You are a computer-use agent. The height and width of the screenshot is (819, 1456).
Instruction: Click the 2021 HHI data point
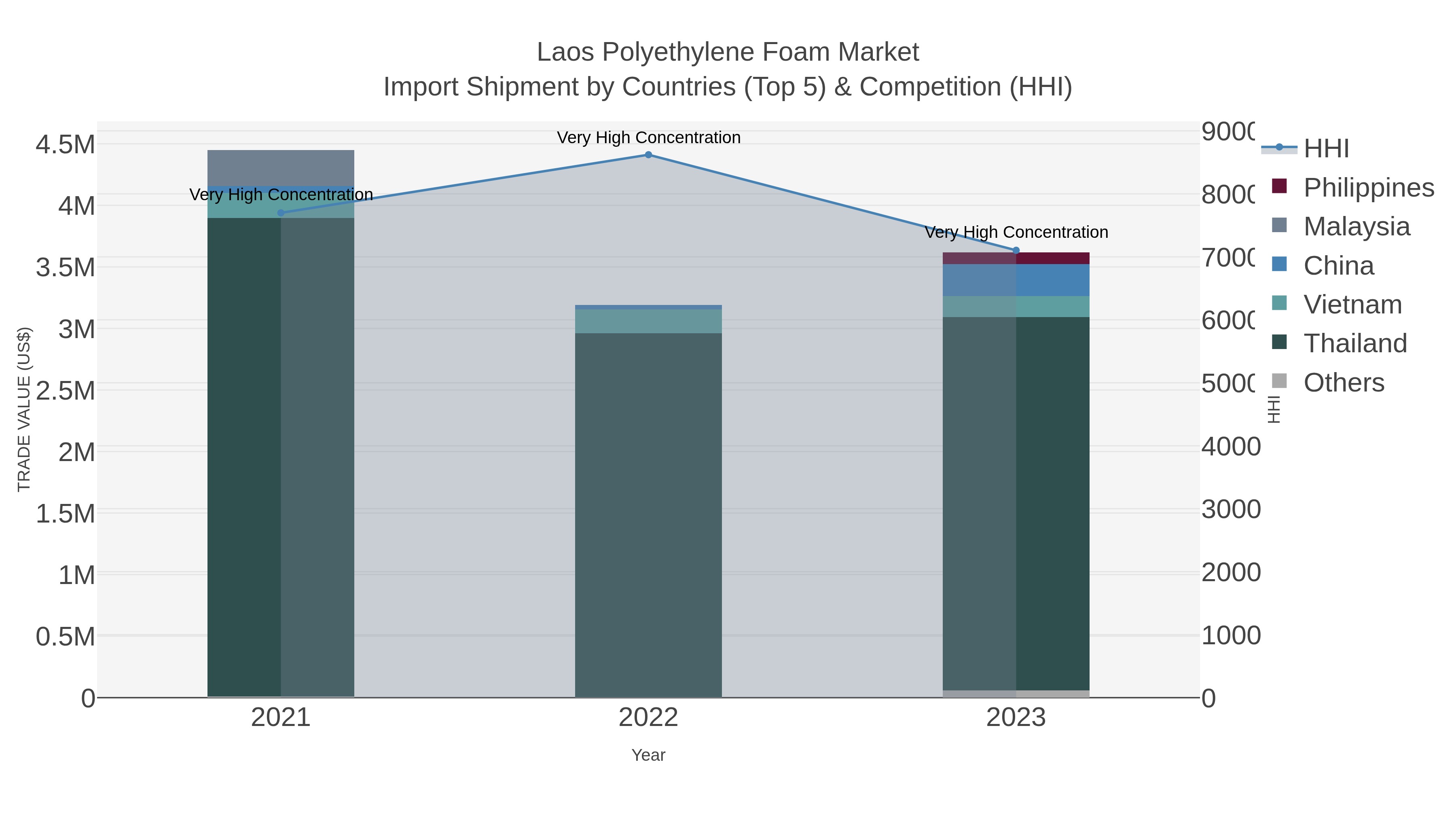click(281, 213)
